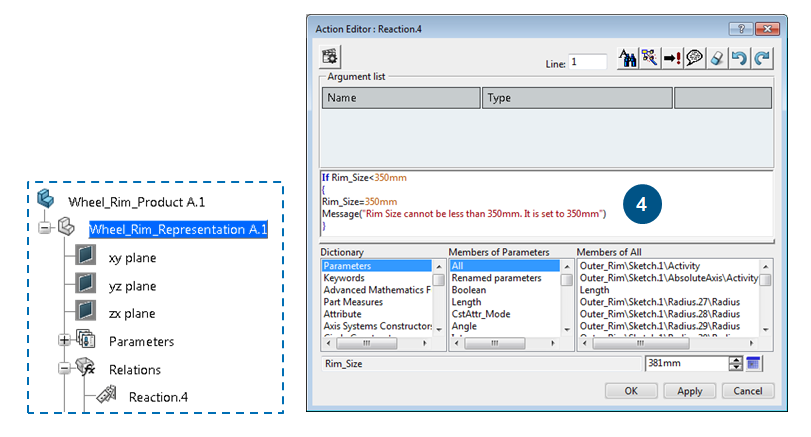Image resolution: width=811 pixels, height=437 pixels.
Task: Expand the Parameters node in the tree
Action: [x=64, y=341]
